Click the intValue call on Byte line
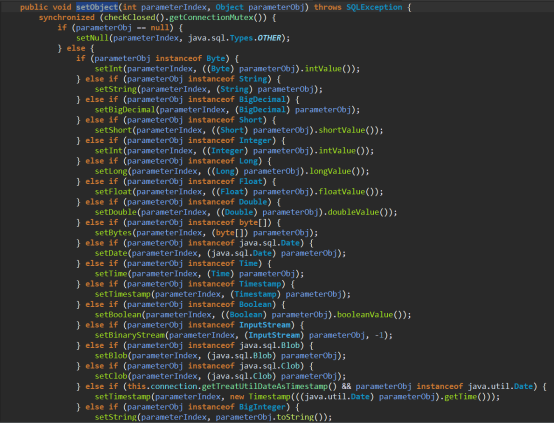 click(323, 69)
